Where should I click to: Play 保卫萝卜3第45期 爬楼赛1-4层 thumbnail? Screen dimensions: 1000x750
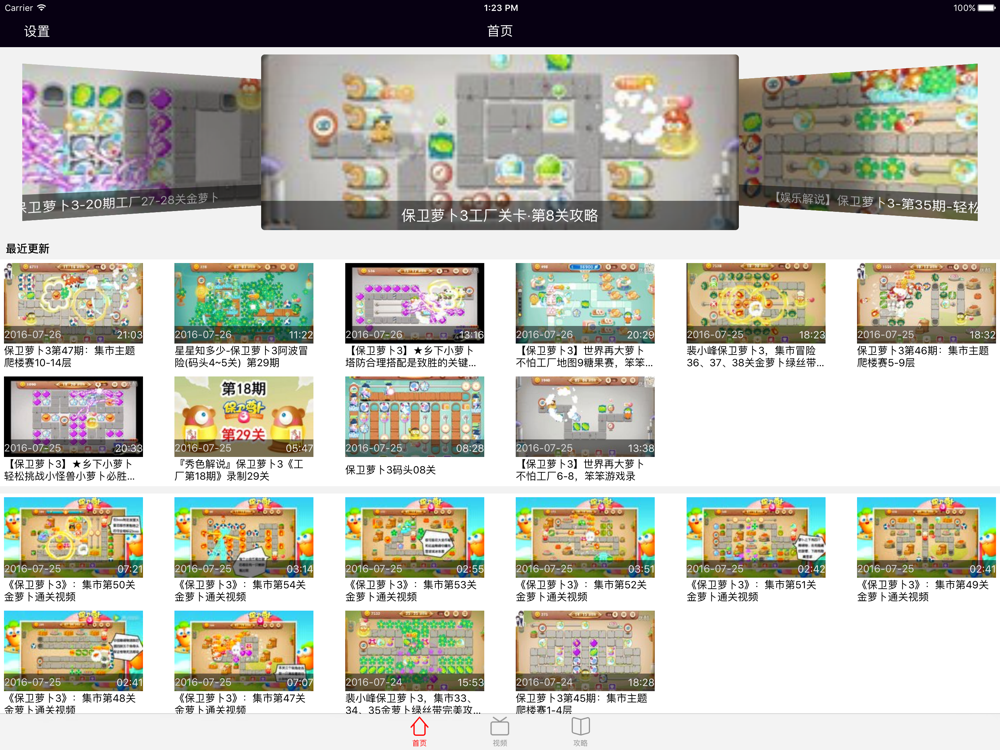pos(585,651)
